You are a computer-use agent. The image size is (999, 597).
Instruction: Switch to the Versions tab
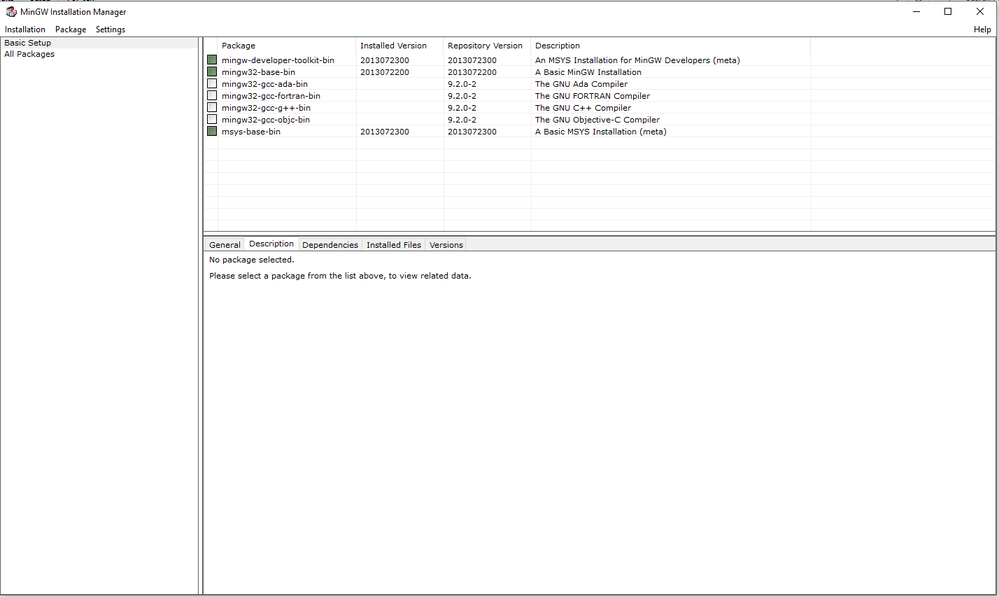(x=446, y=245)
